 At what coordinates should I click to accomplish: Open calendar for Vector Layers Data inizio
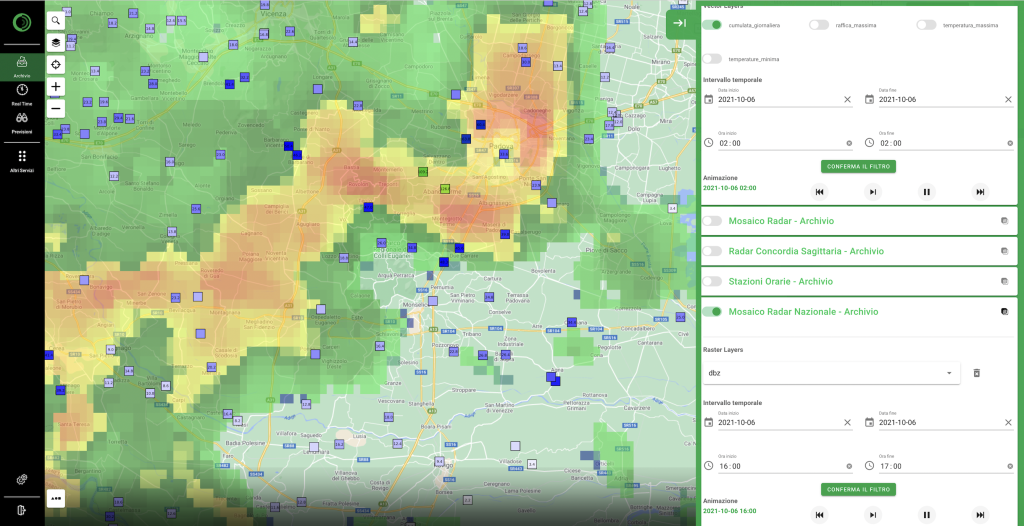coord(709,99)
